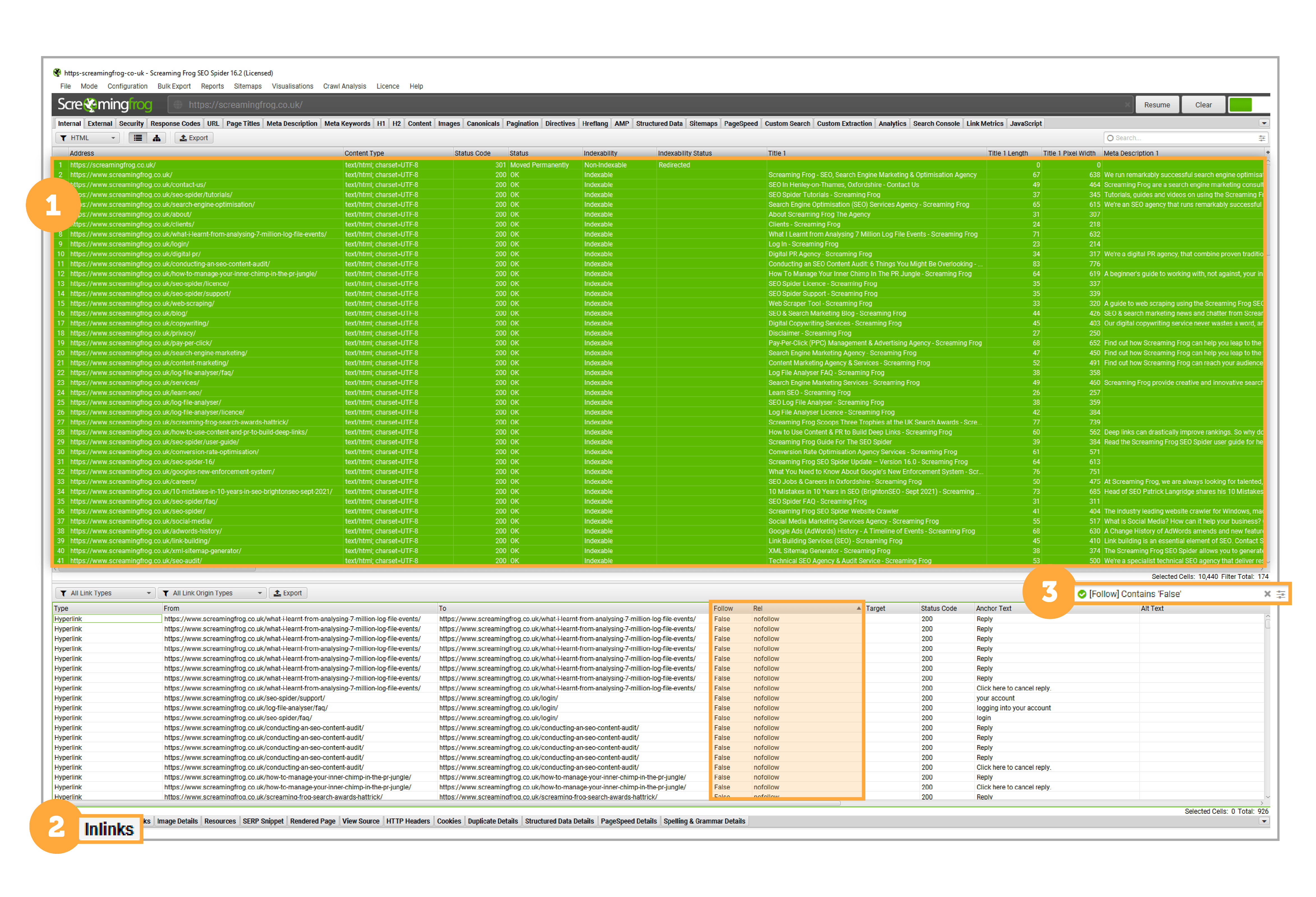Expand the bottom tabs overflow arrow
This screenshot has width=1316, height=897.
click(x=1264, y=821)
